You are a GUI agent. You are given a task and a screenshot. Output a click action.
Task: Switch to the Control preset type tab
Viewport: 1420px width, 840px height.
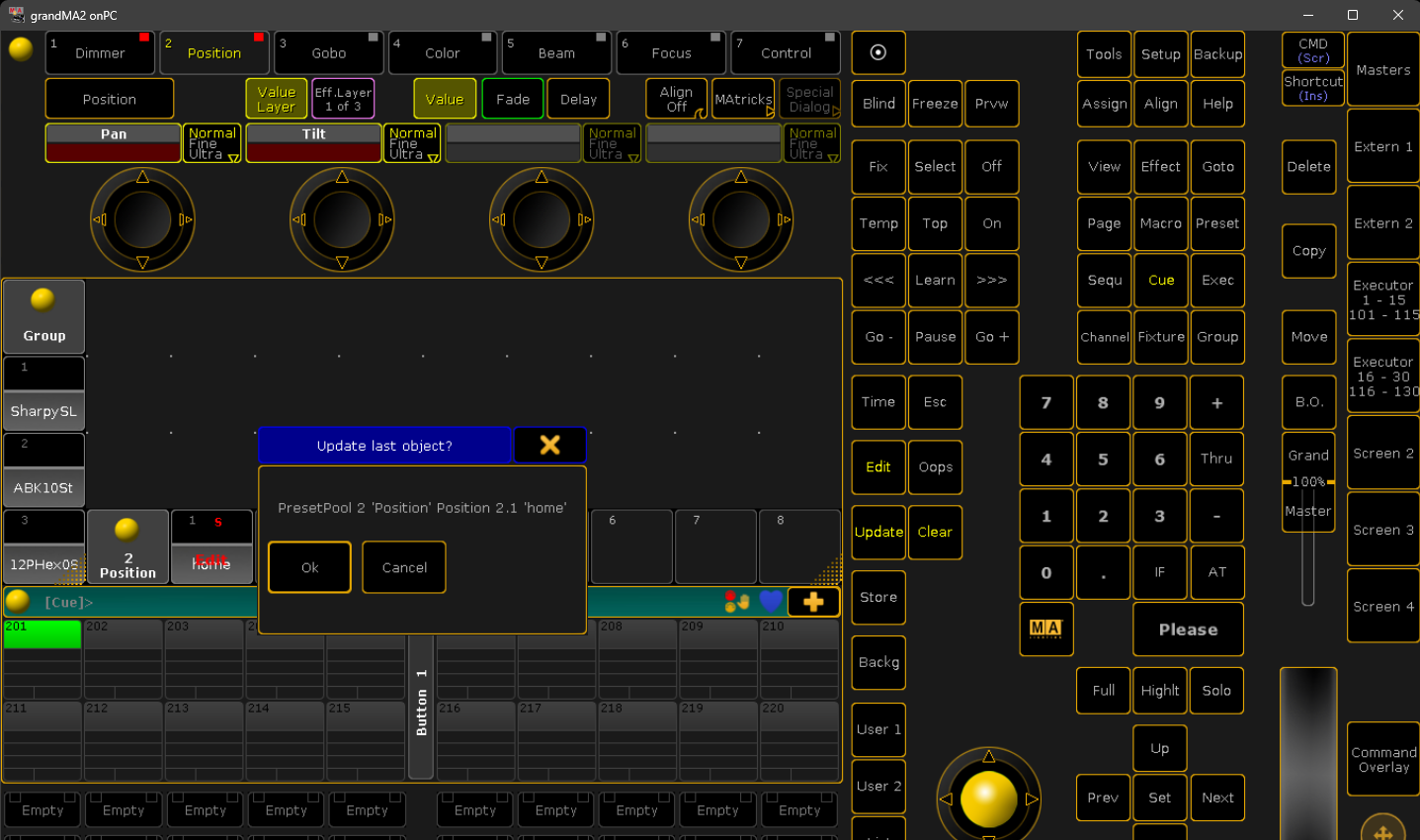coord(786,52)
